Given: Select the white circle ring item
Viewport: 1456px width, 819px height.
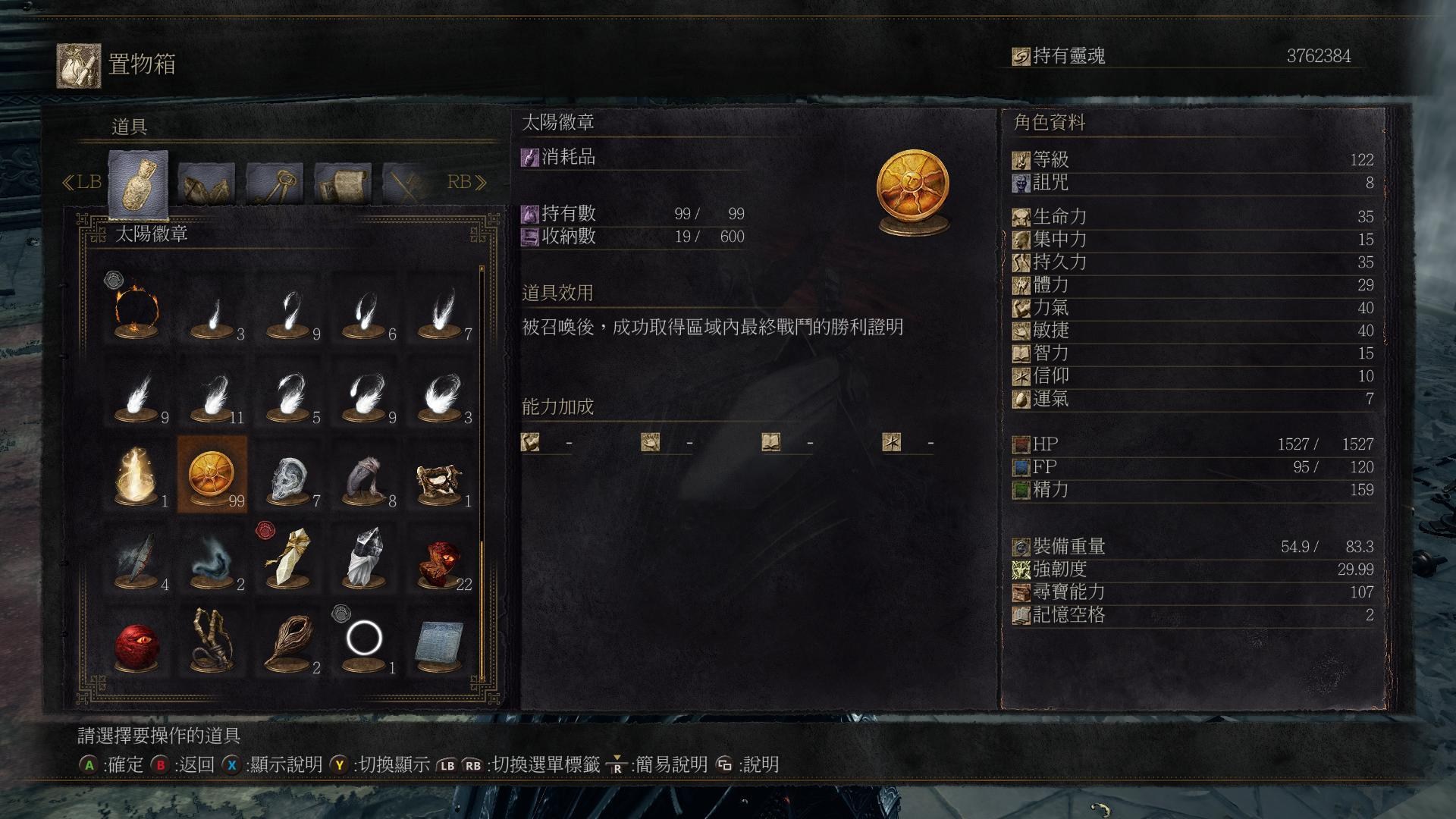Looking at the screenshot, I should [364, 642].
